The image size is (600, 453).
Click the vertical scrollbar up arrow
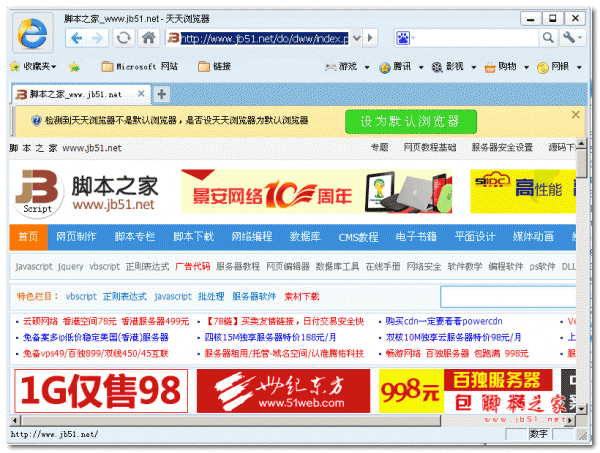click(582, 144)
